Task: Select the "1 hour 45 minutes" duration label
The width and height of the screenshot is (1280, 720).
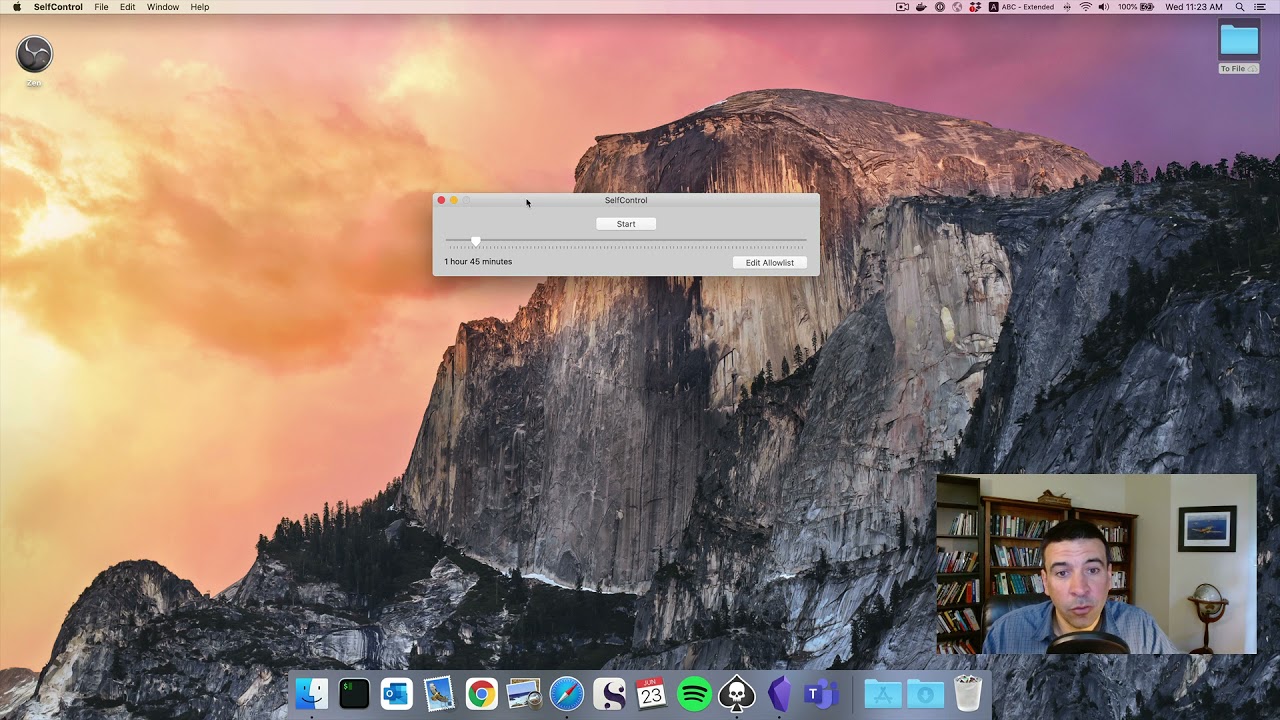Action: point(478,262)
